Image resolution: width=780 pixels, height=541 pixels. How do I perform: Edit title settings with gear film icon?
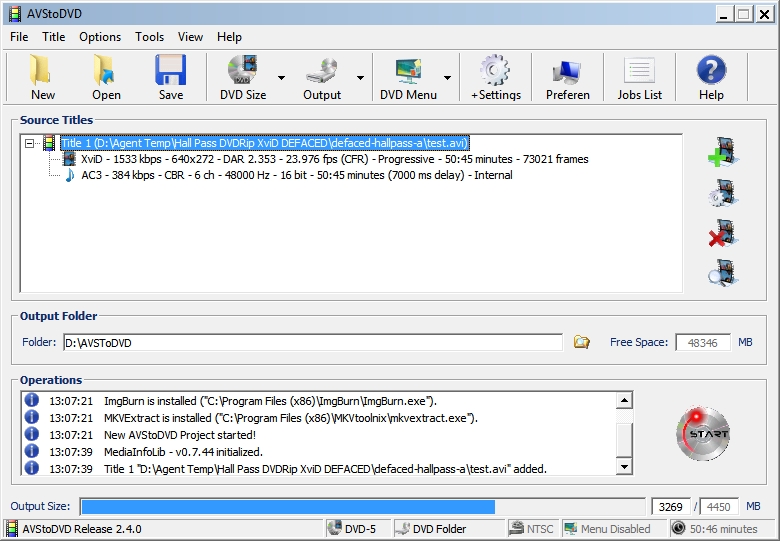(x=723, y=192)
